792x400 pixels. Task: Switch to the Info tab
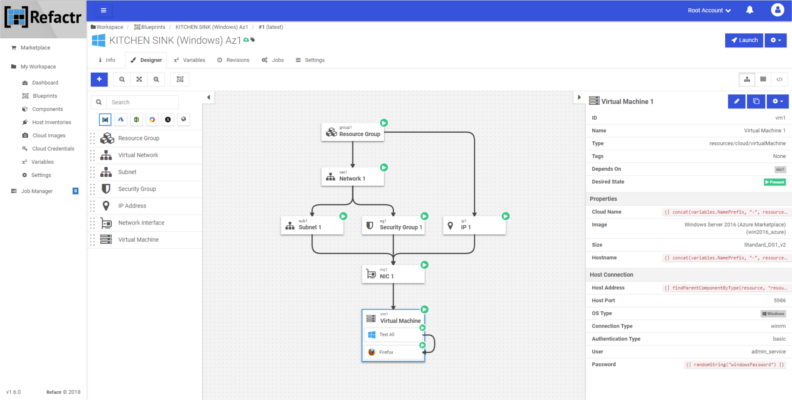tap(107, 60)
